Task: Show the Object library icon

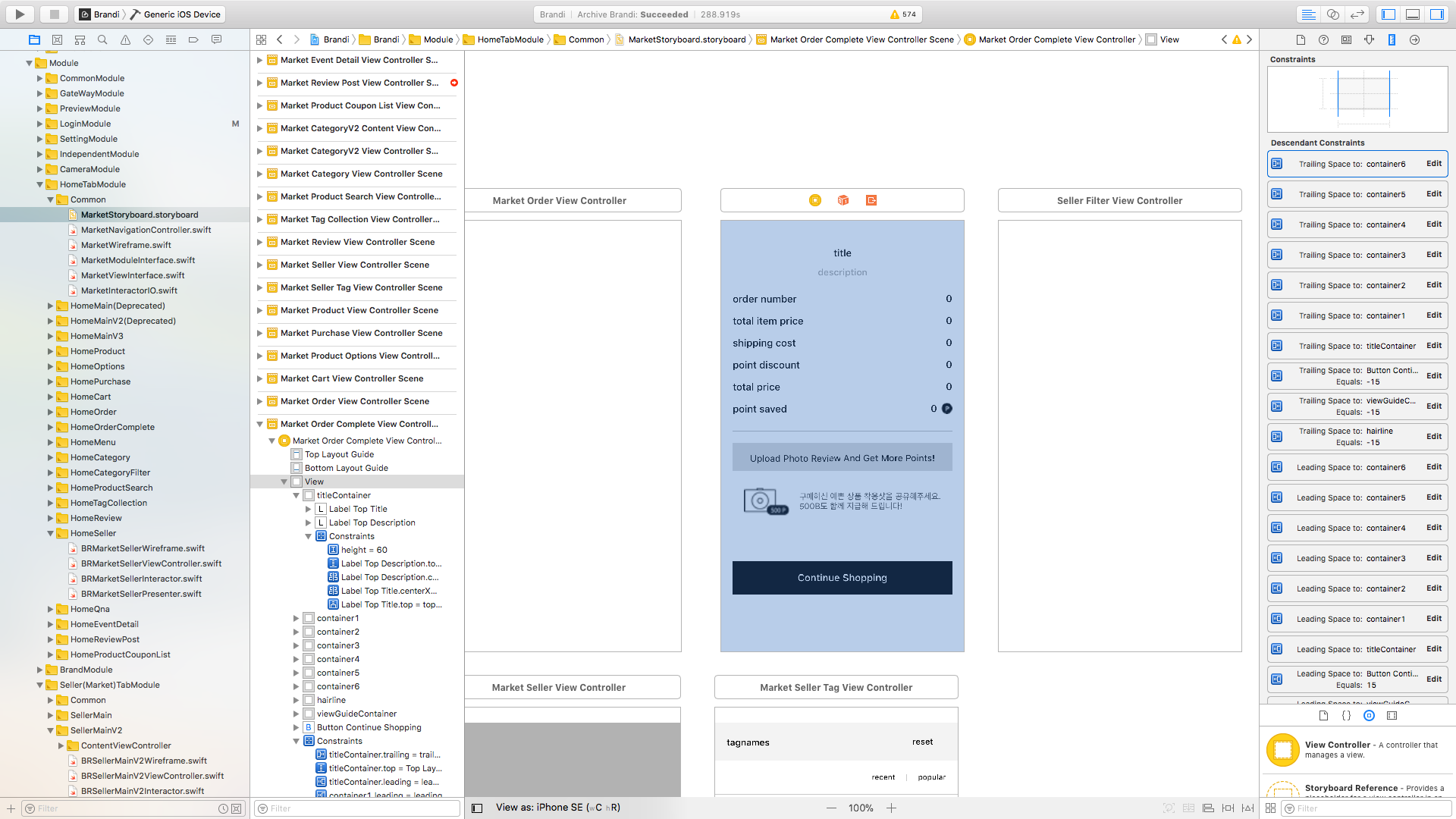Action: tap(1369, 715)
